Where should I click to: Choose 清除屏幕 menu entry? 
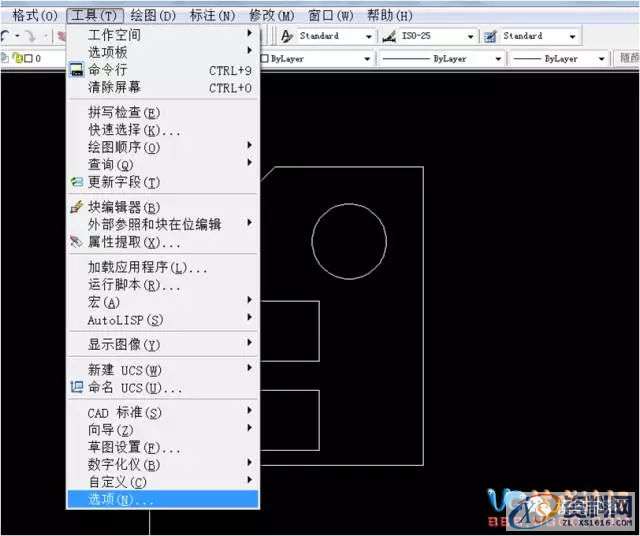point(162,87)
